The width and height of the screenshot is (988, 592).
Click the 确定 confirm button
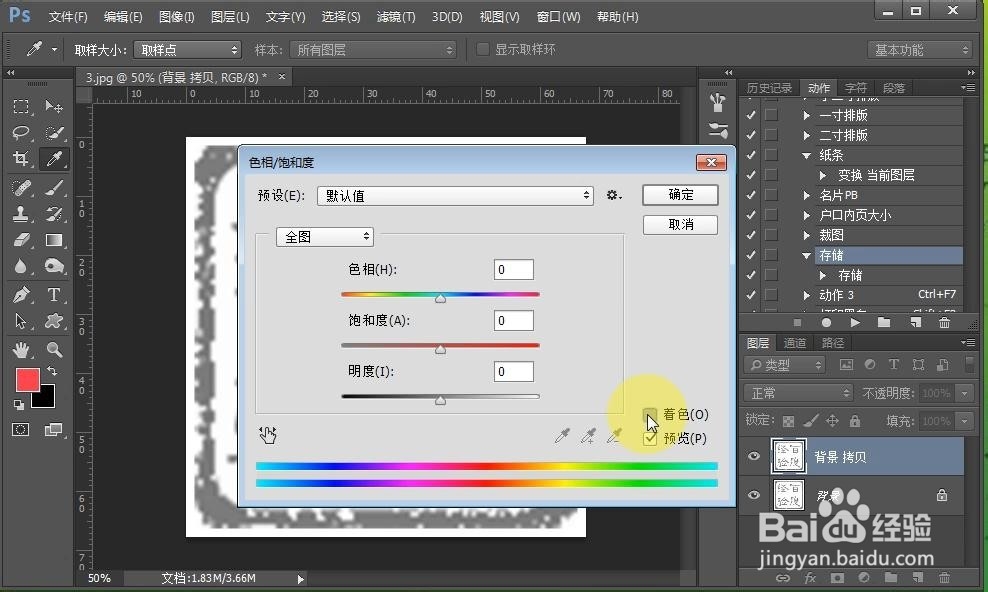point(680,195)
